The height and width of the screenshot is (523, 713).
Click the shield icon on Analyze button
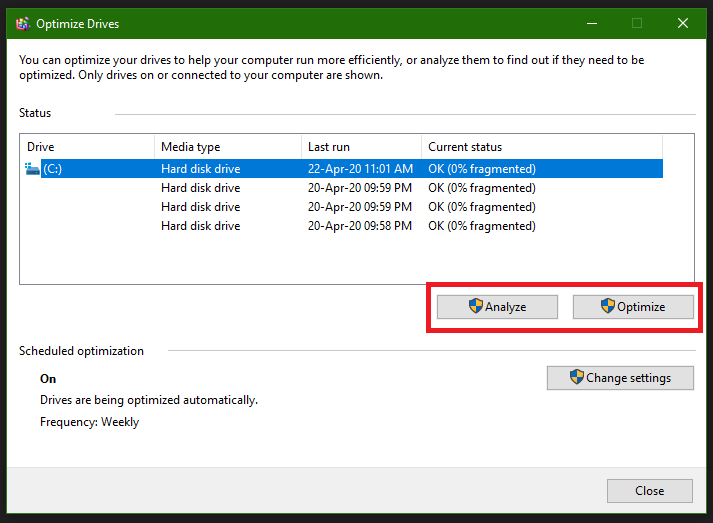(x=476, y=306)
